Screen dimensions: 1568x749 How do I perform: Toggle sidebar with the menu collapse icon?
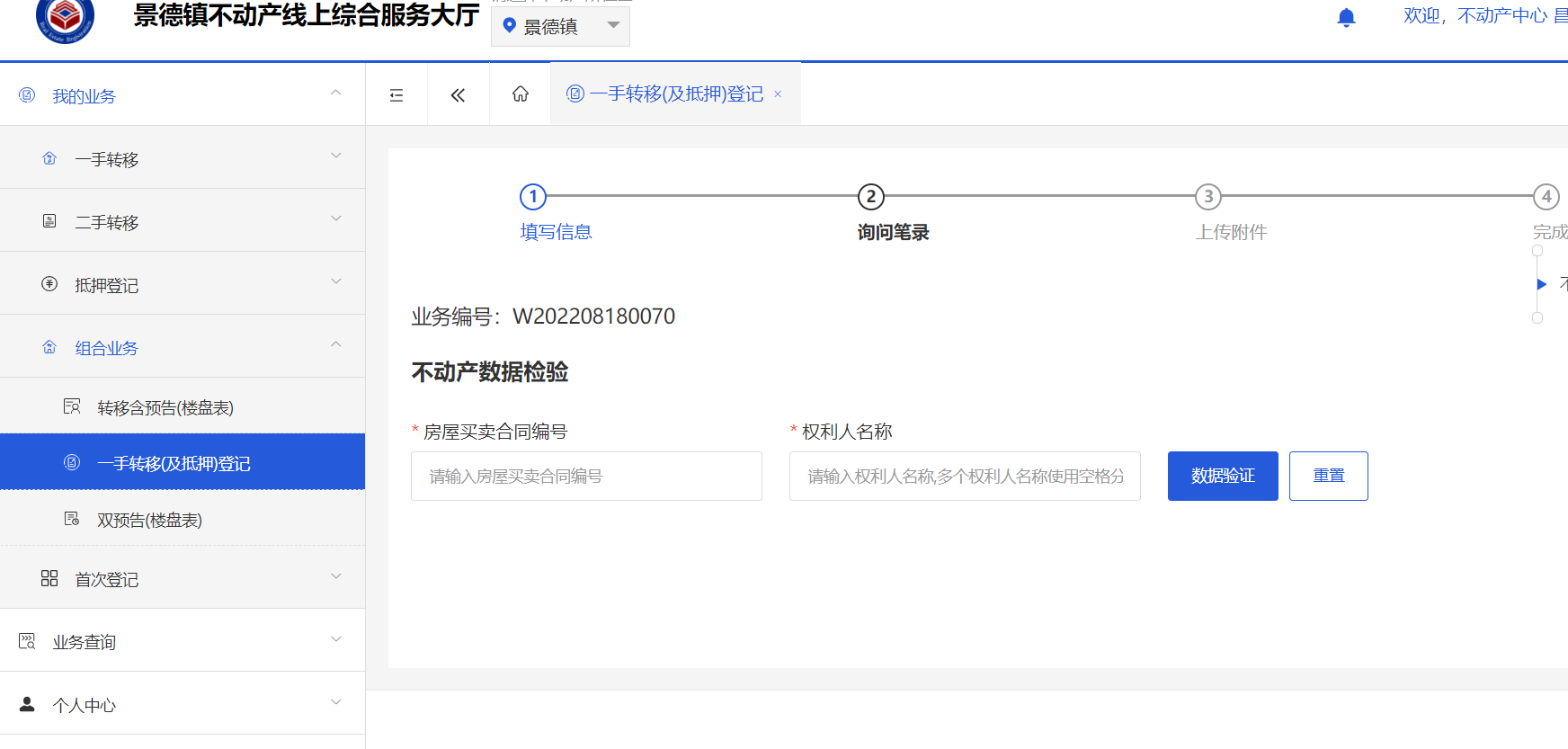click(396, 95)
